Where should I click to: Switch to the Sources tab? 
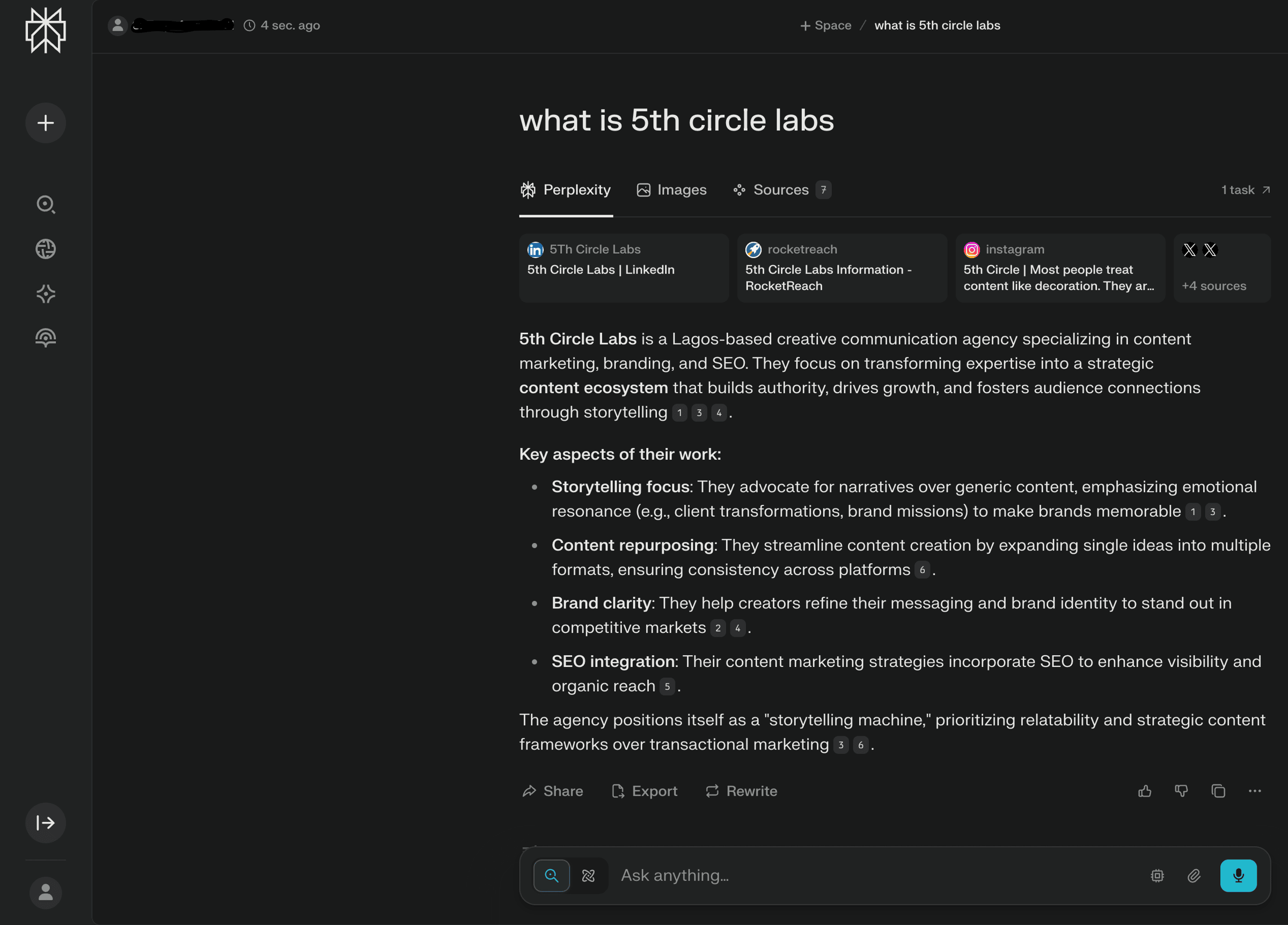tap(781, 189)
